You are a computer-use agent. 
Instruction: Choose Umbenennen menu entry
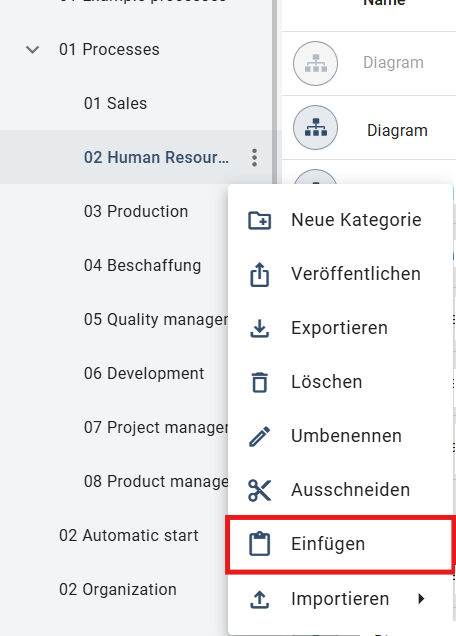(x=340, y=436)
